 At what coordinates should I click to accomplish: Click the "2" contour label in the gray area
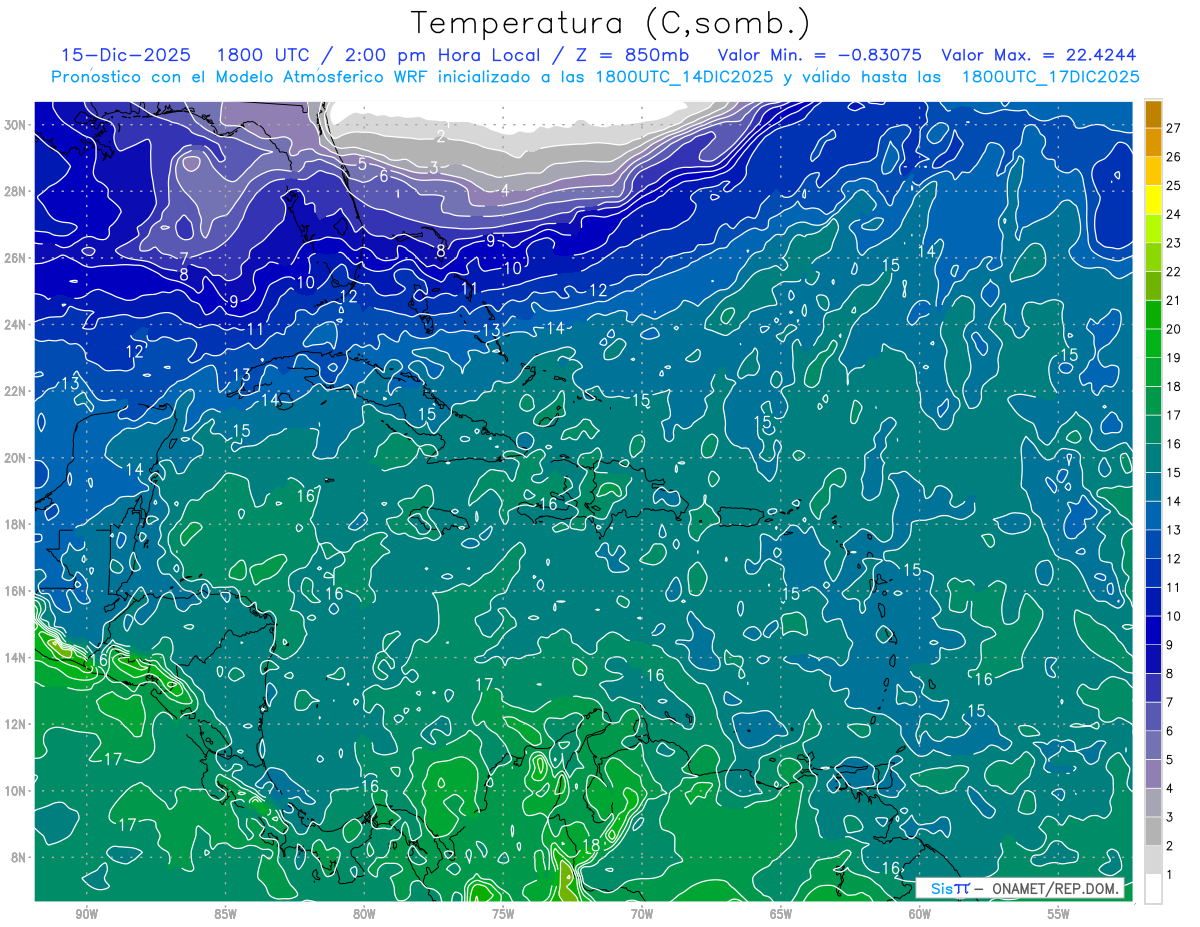coord(441,136)
